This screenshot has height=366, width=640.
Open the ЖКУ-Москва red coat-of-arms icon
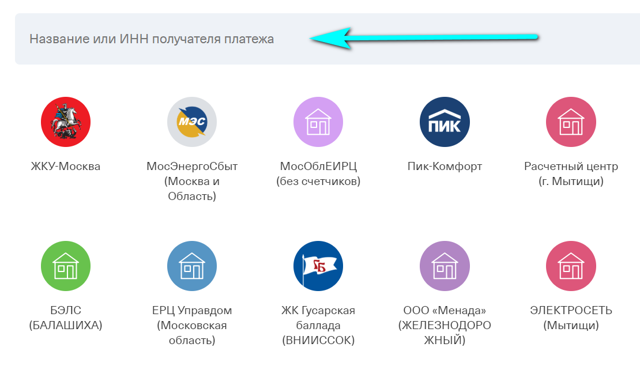66,122
